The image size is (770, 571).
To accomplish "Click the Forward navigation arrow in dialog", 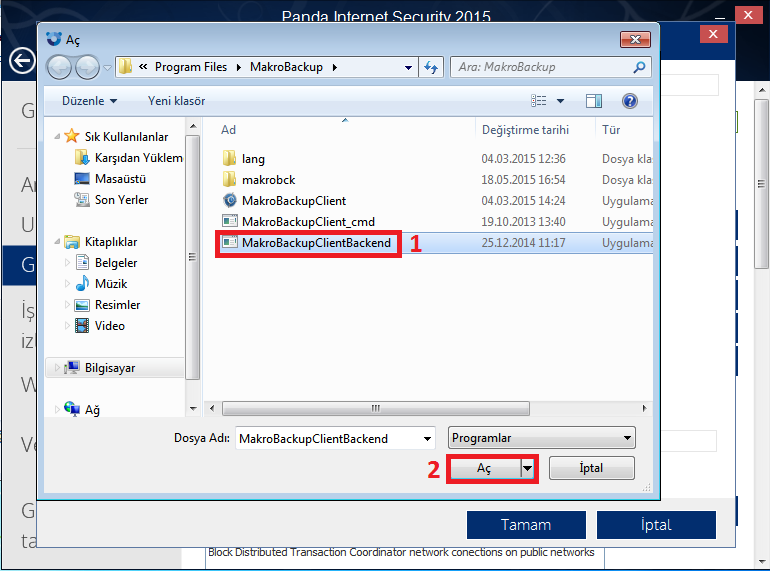I will (x=87, y=67).
